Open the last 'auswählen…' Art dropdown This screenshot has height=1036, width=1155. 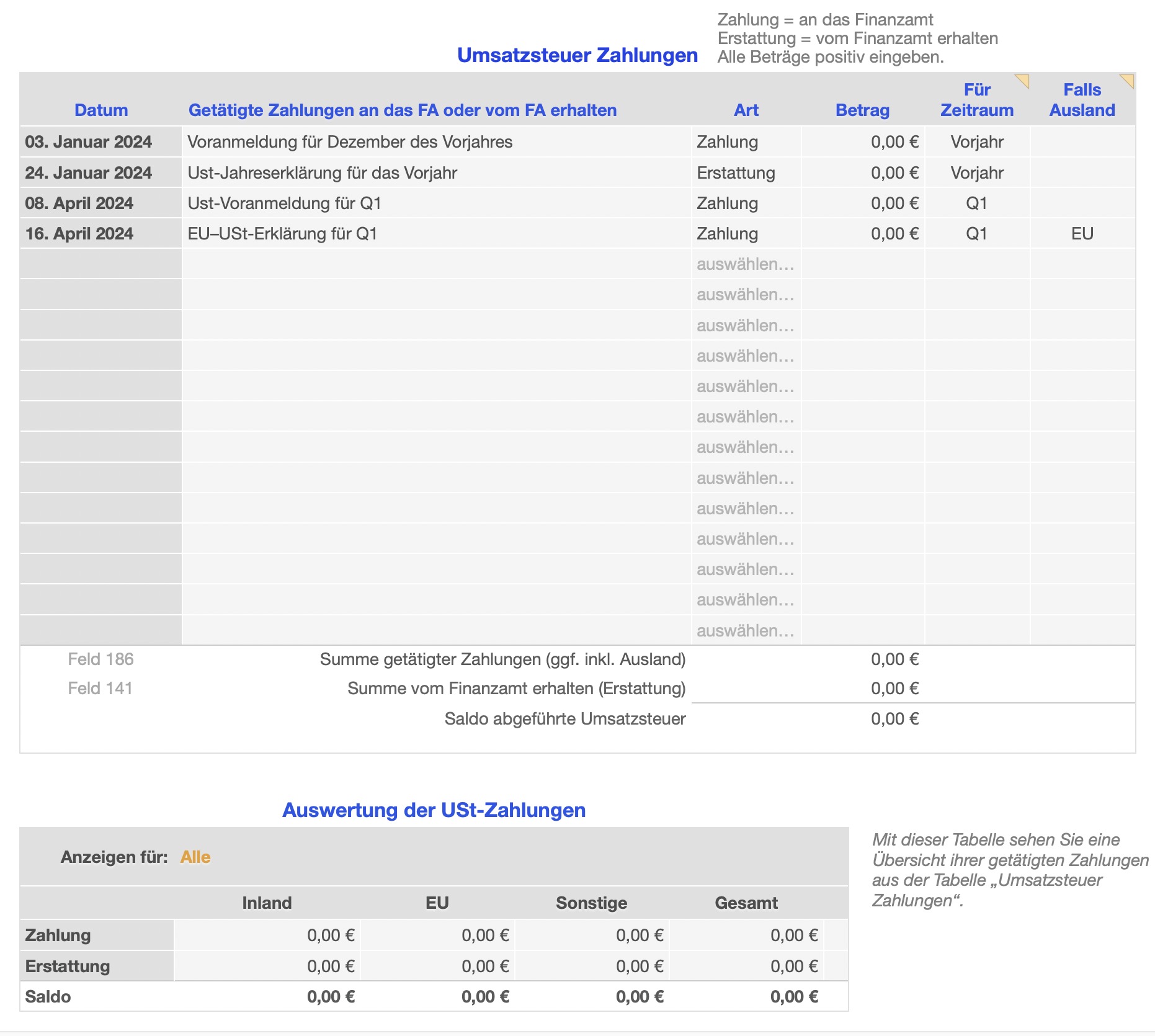point(746,631)
